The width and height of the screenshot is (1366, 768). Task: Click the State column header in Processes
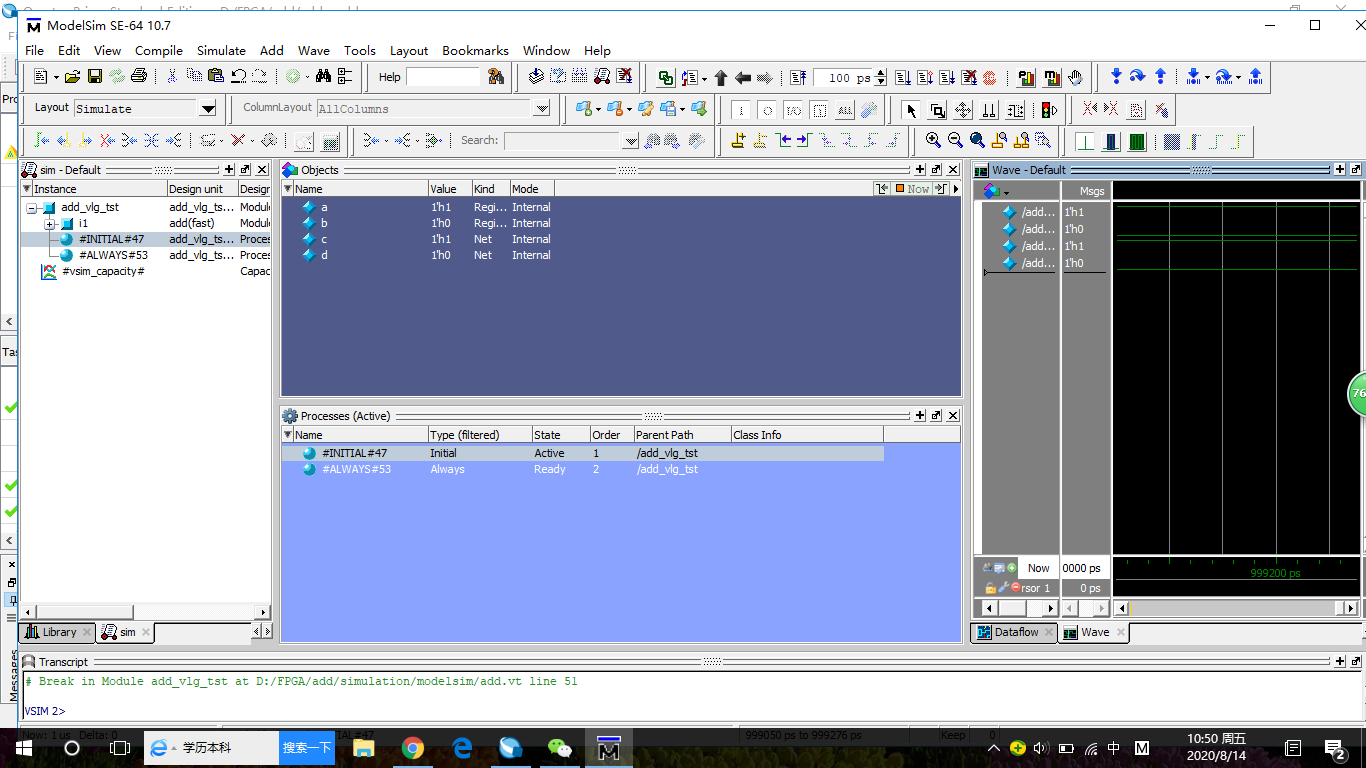[559, 435]
